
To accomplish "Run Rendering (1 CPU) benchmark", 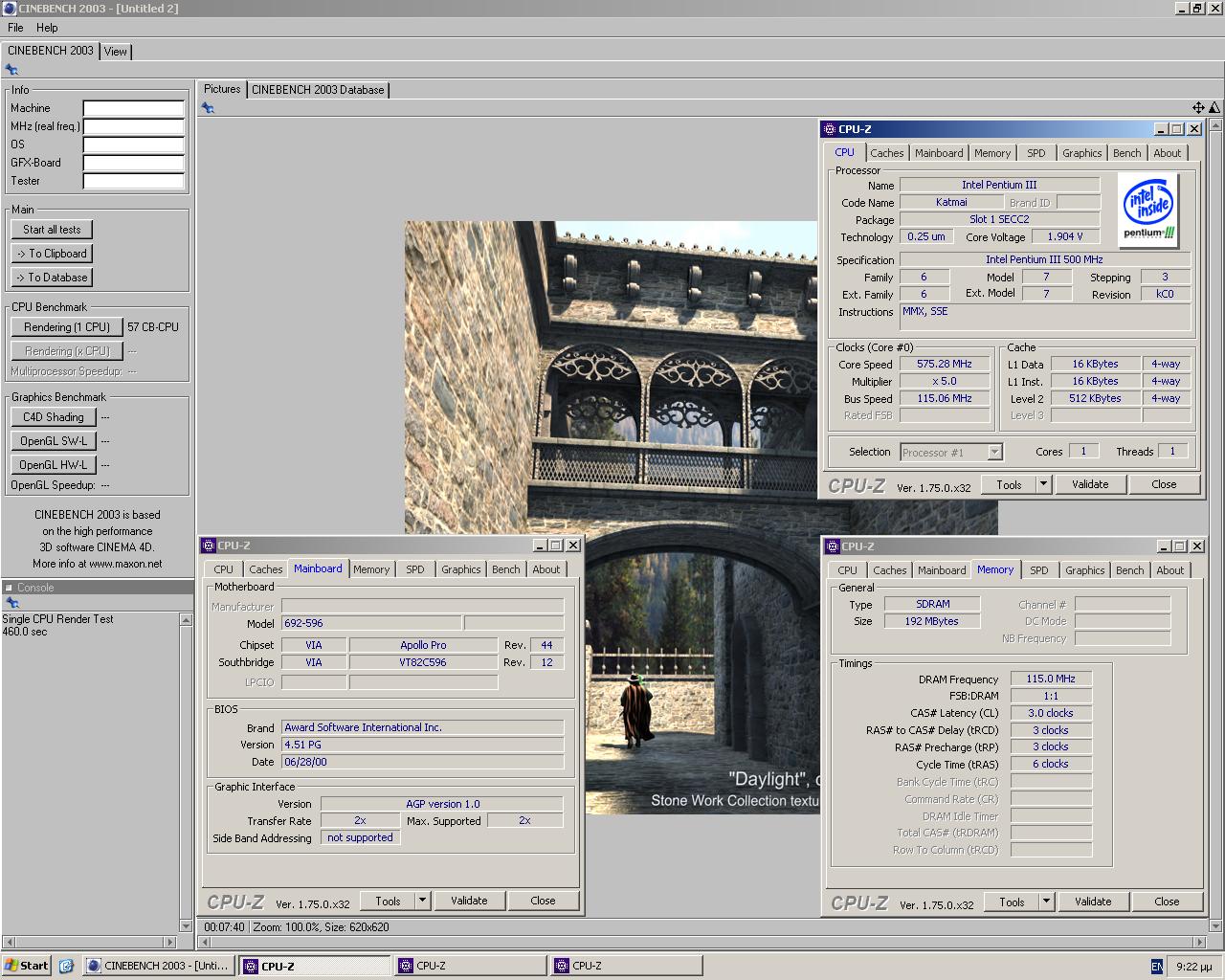I will (67, 327).
